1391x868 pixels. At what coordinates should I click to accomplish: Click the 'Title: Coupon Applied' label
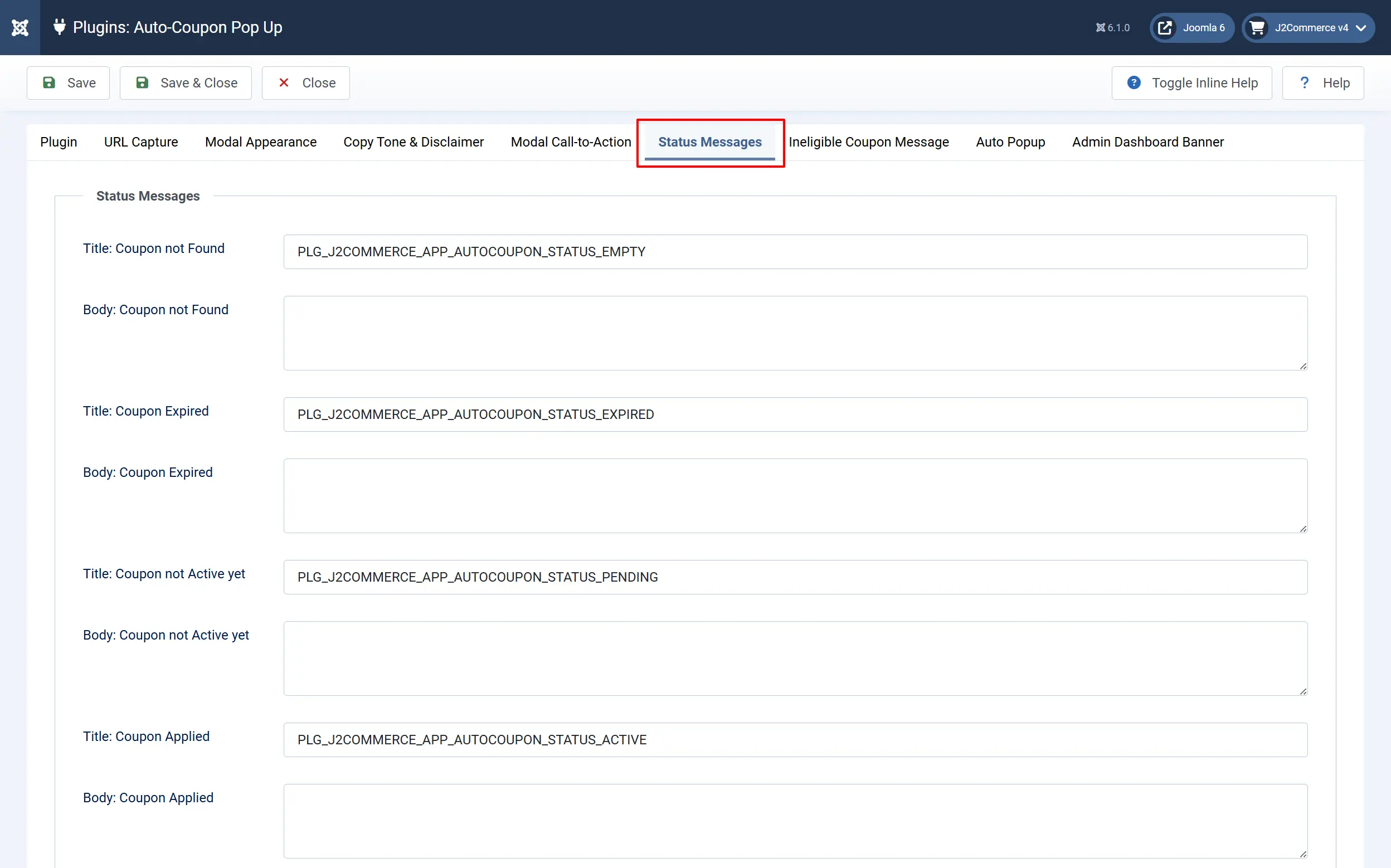(x=147, y=737)
